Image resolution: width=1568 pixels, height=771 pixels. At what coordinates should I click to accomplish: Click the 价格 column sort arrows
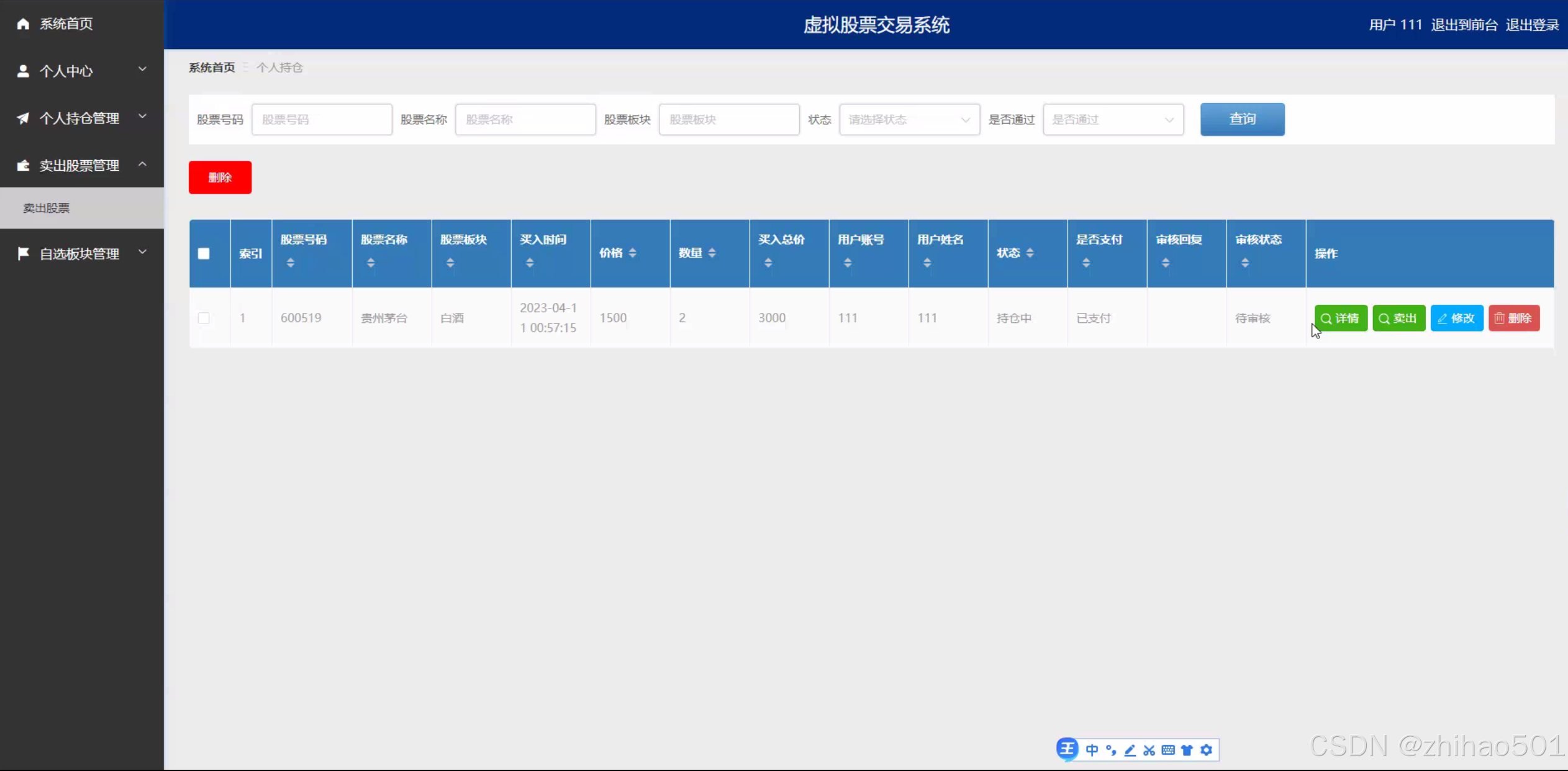click(x=632, y=253)
